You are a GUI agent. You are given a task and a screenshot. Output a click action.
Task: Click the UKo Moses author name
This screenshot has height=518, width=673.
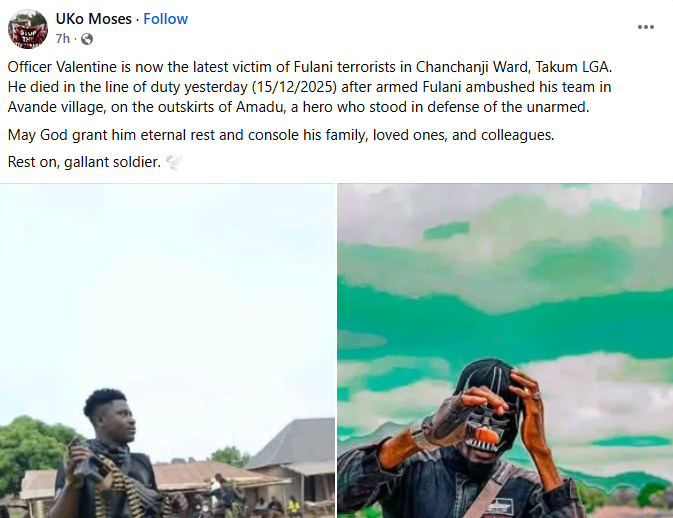pyautogui.click(x=94, y=19)
